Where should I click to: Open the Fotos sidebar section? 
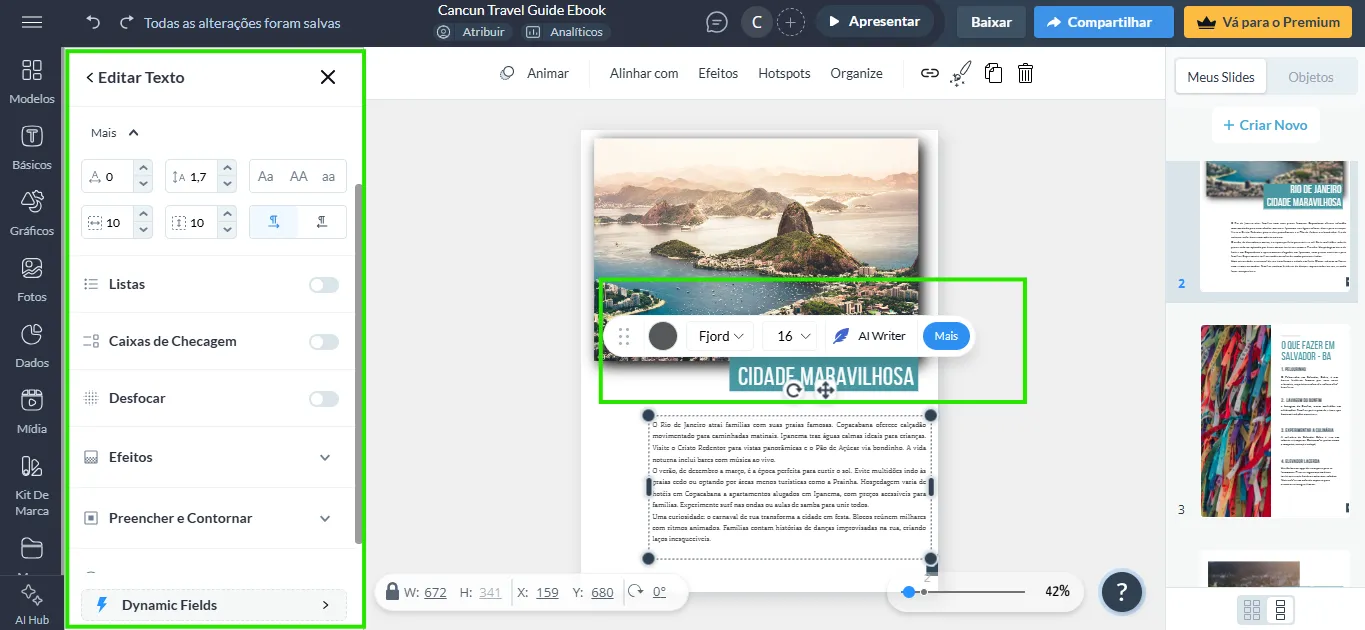(32, 279)
